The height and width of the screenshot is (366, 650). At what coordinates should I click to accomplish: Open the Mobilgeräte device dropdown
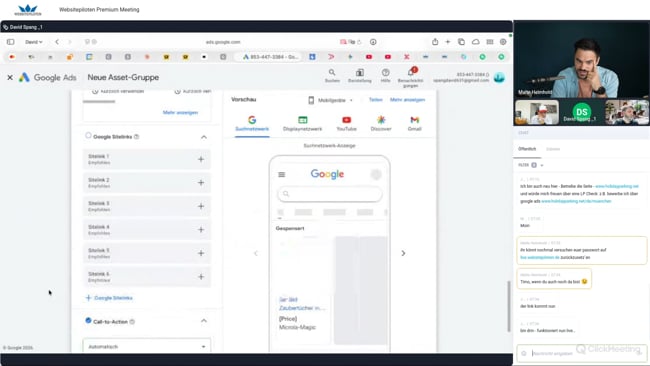330,100
